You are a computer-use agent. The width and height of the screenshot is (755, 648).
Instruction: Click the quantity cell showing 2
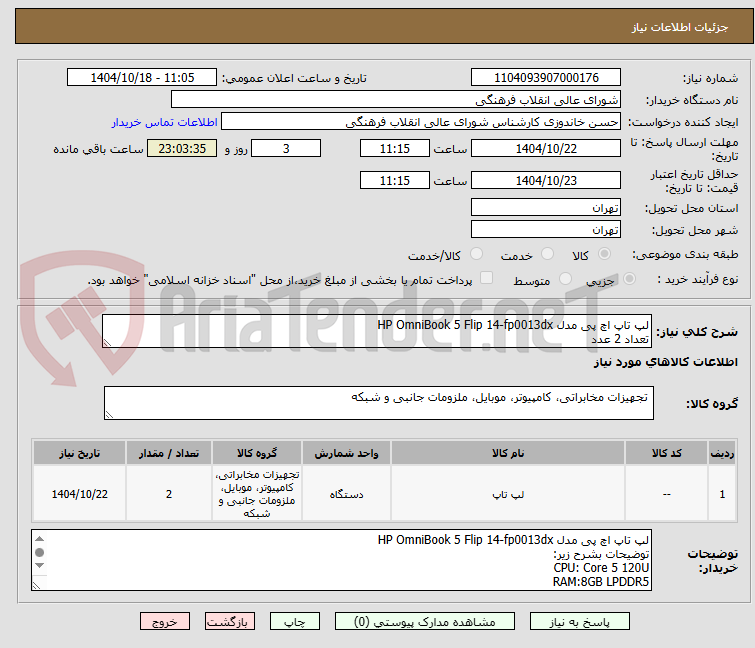pyautogui.click(x=169, y=494)
